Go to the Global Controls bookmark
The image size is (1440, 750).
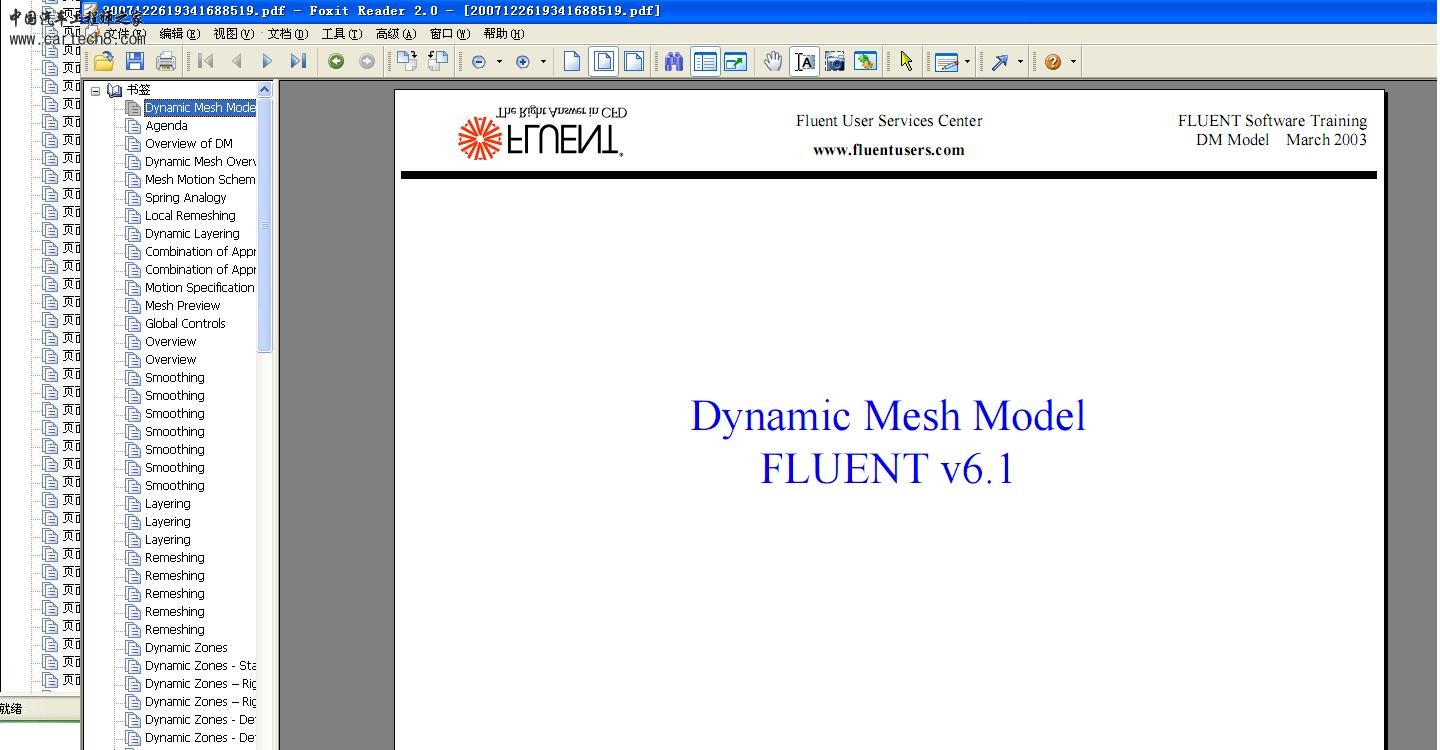(185, 324)
